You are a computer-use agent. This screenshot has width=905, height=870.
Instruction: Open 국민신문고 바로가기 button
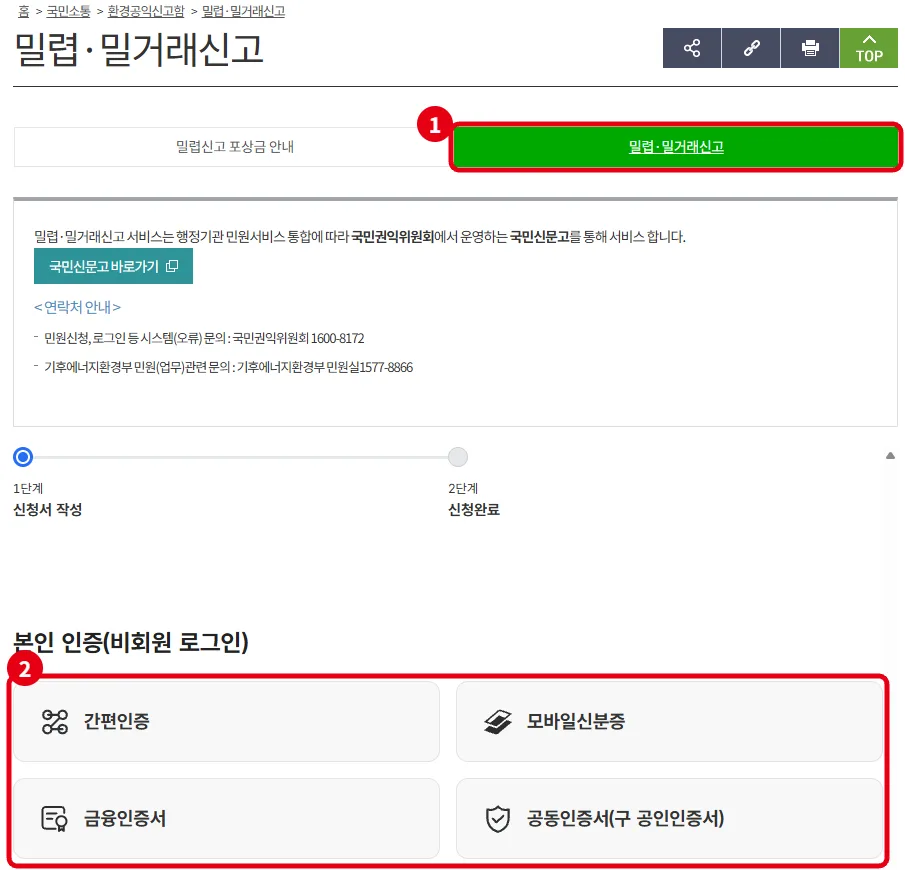coord(113,266)
